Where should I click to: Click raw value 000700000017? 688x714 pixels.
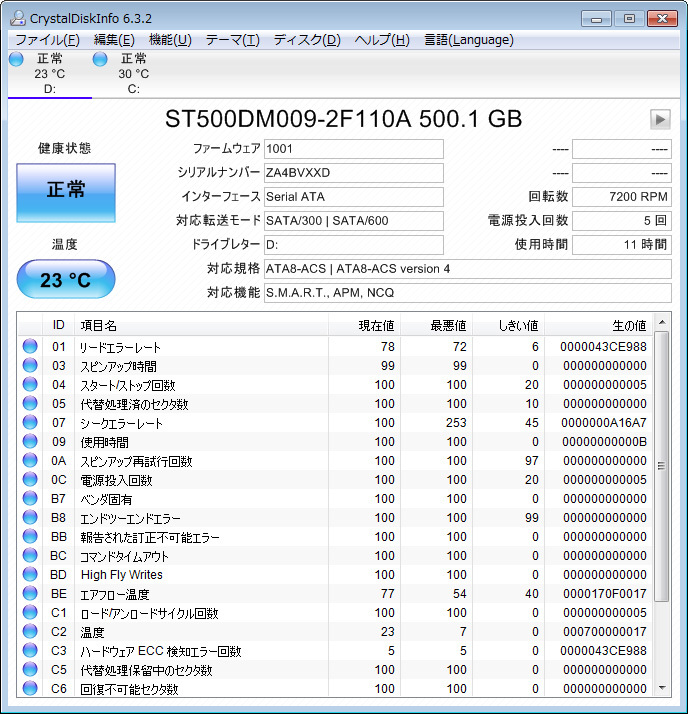click(x=604, y=632)
